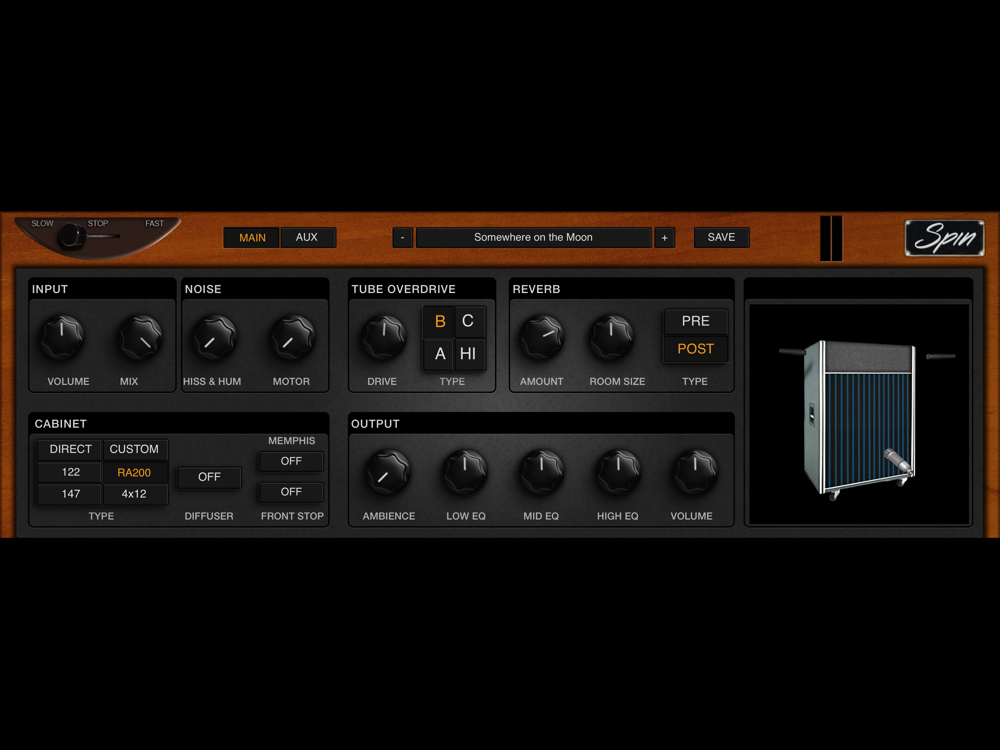
Task: Set reverb type to POST
Action: pyautogui.click(x=695, y=349)
